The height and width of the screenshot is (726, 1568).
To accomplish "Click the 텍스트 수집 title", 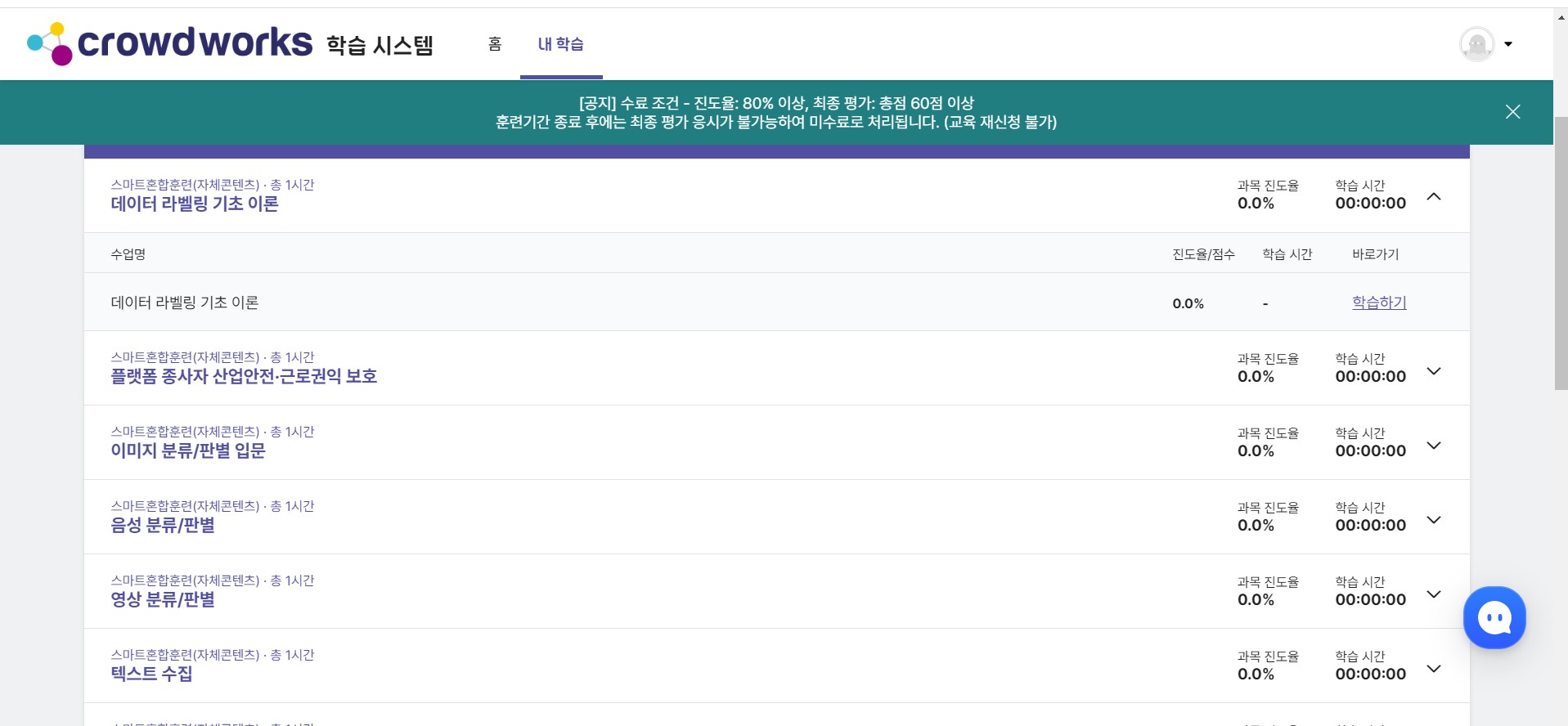I will tap(152, 674).
